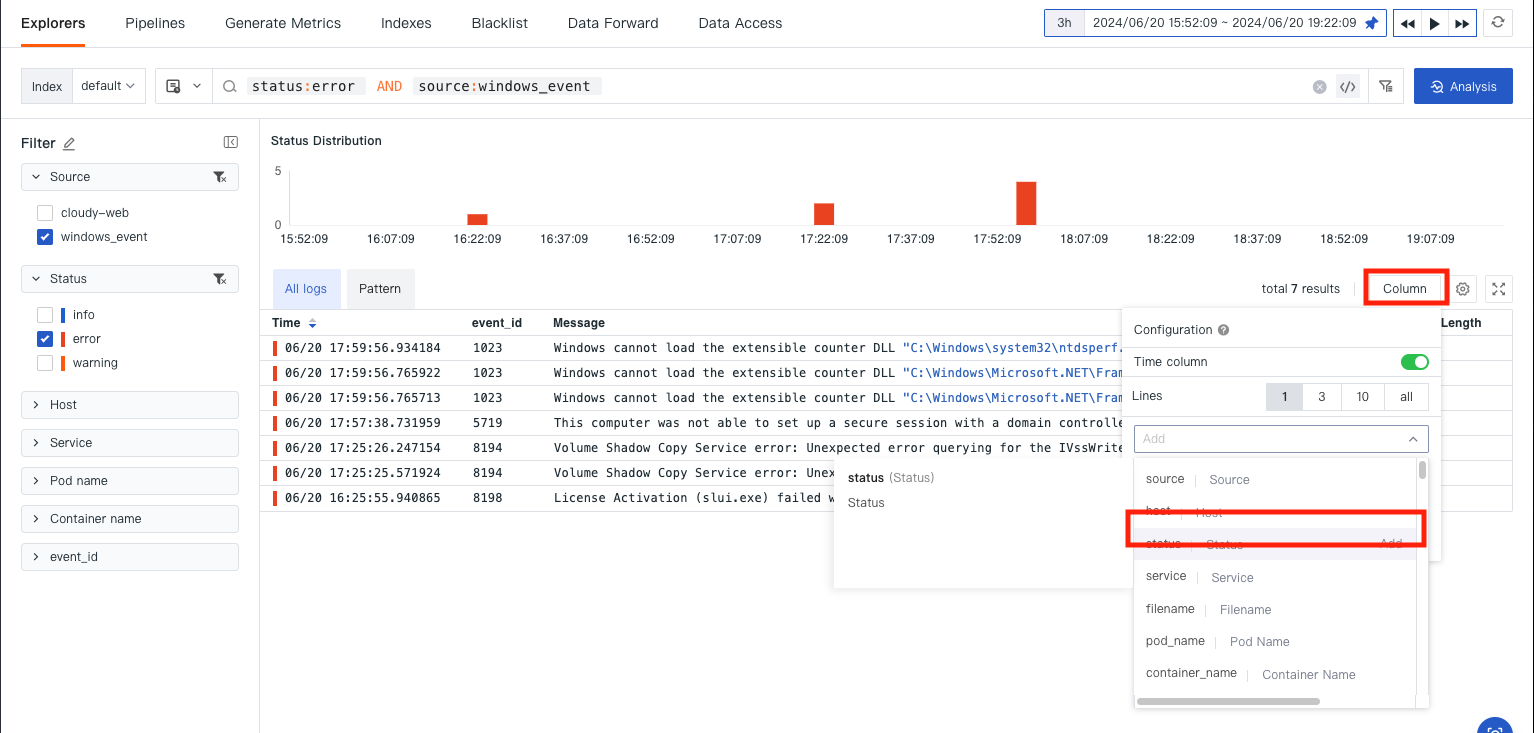1534x733 pixels.
Task: Expand the Container name filter section
Action: [130, 519]
